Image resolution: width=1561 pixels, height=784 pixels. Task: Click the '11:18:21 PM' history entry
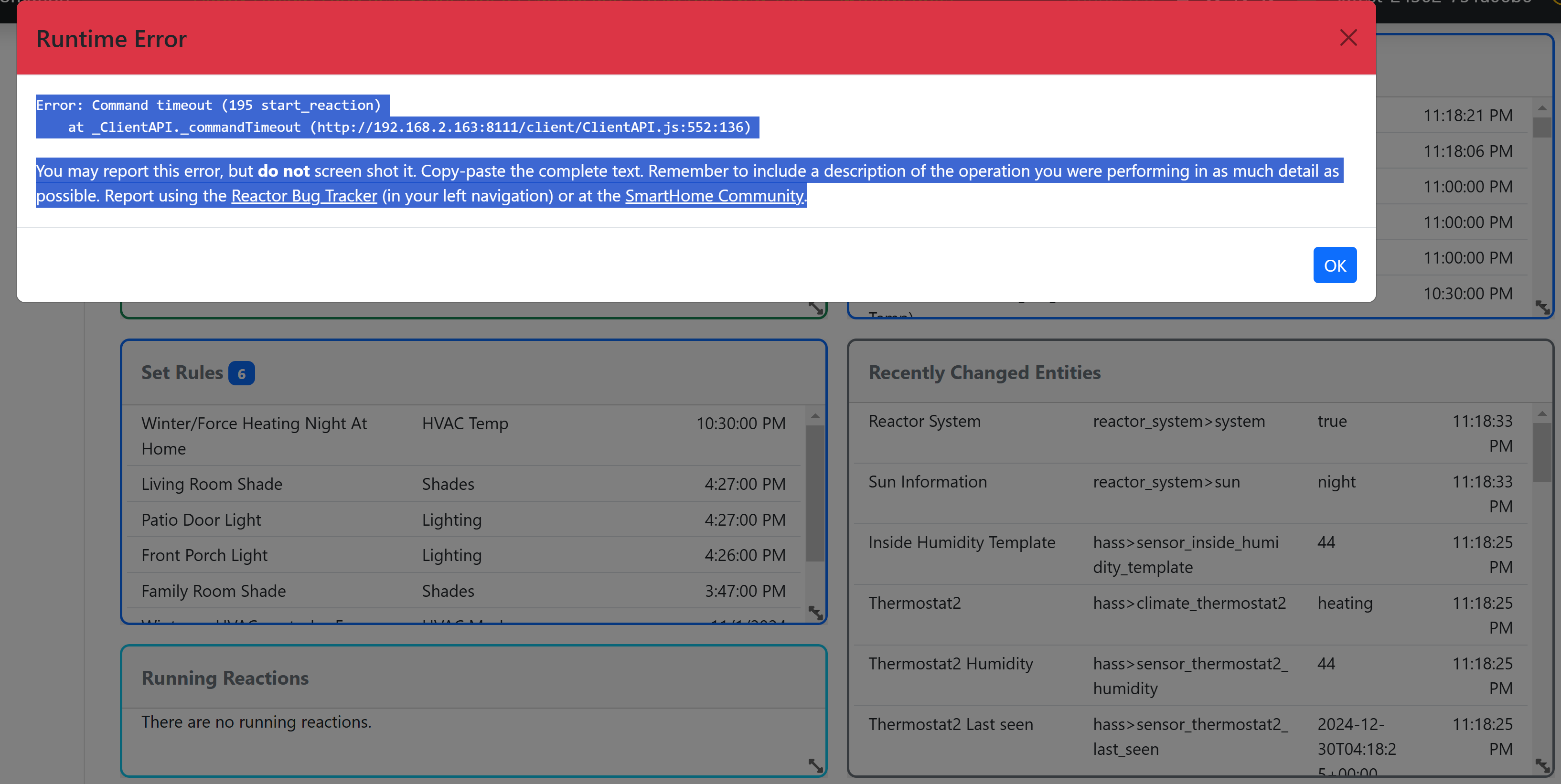pos(1468,115)
